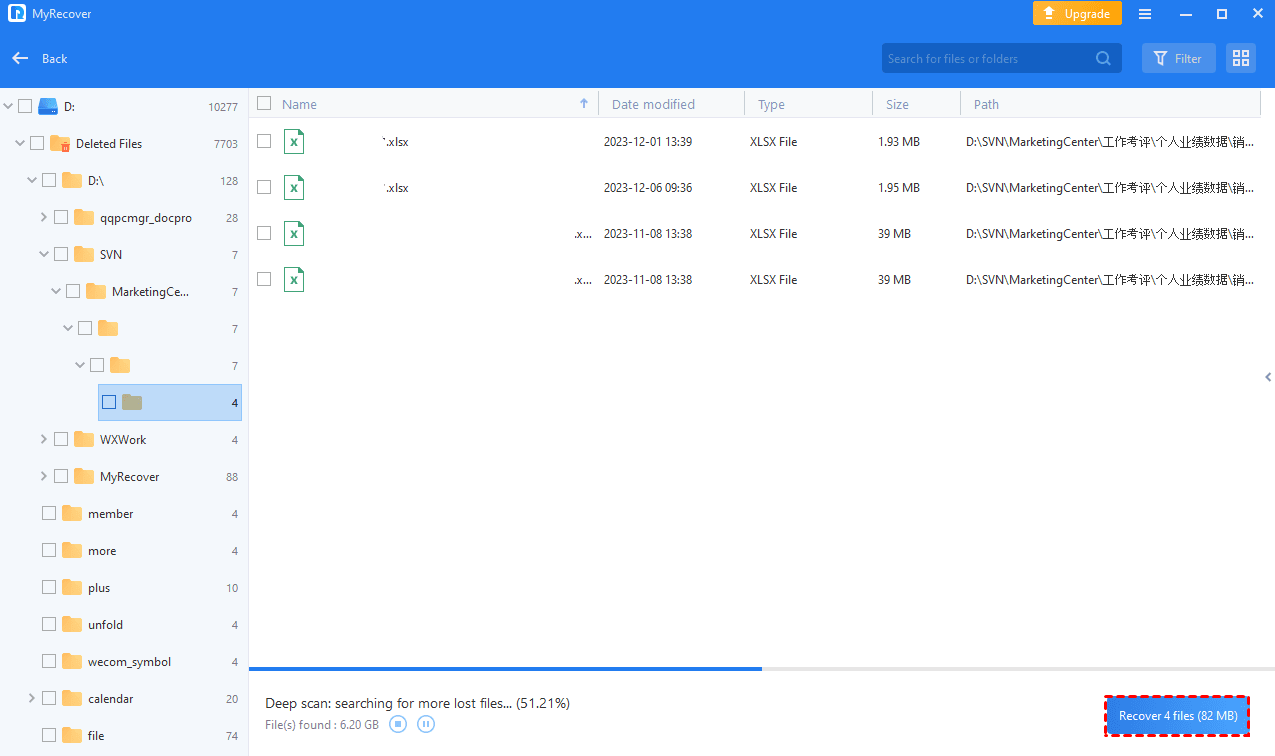
Task: Pause the deep scan
Action: [426, 724]
